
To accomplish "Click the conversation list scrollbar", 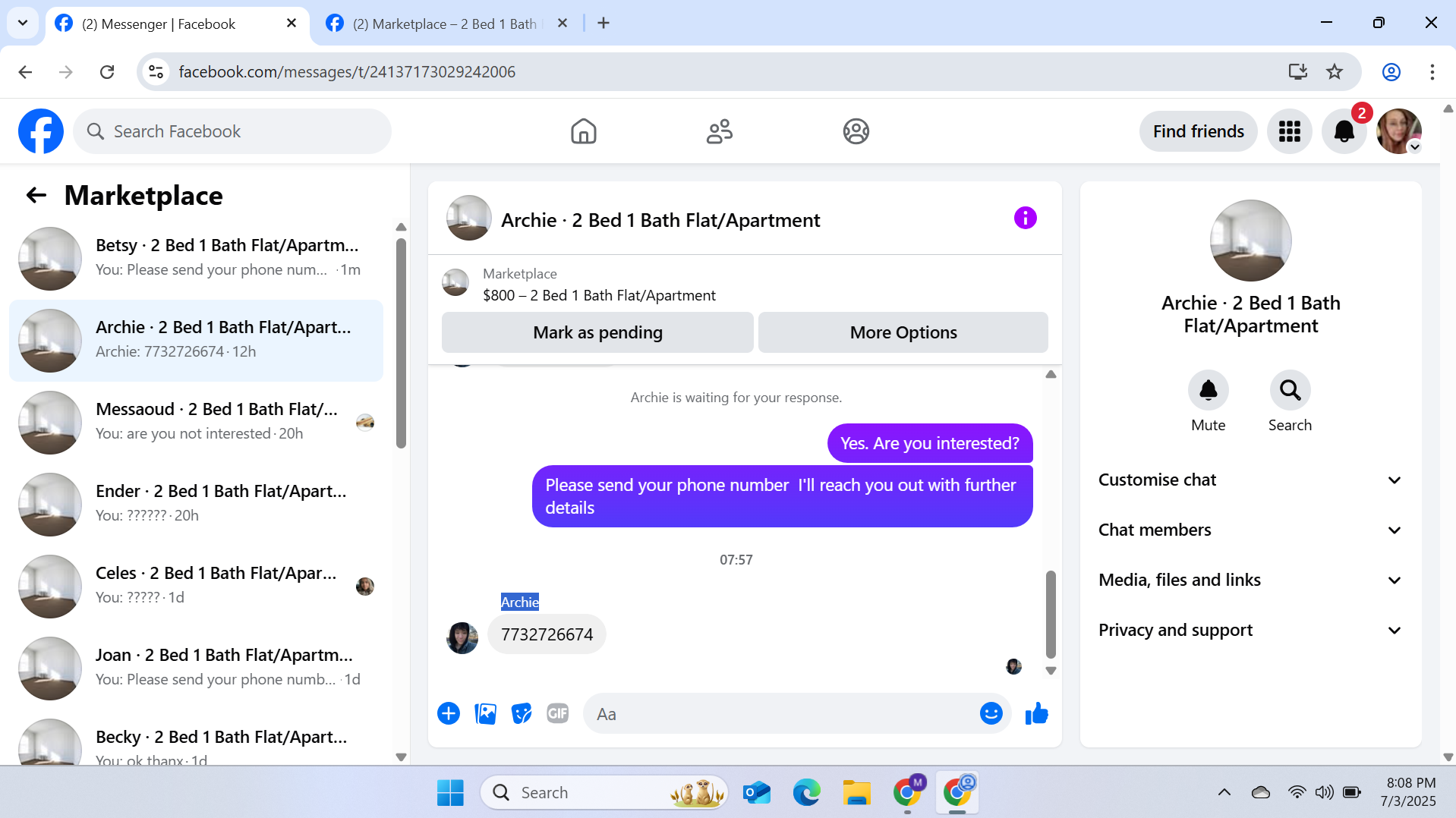I will [401, 343].
